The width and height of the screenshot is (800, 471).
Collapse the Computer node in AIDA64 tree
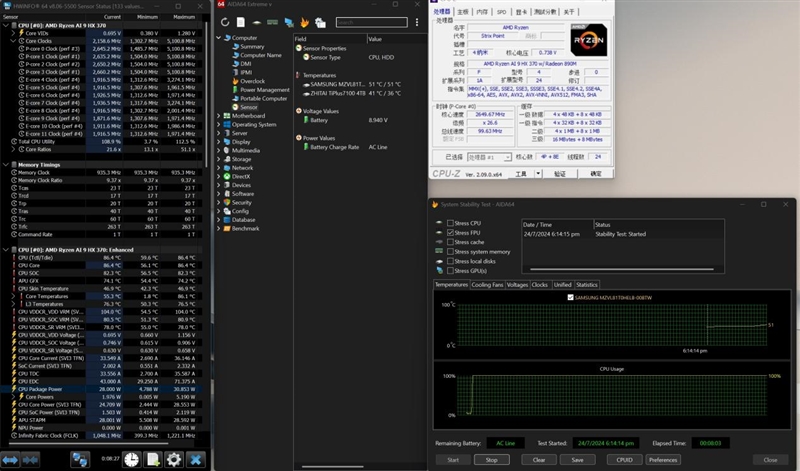point(218,38)
